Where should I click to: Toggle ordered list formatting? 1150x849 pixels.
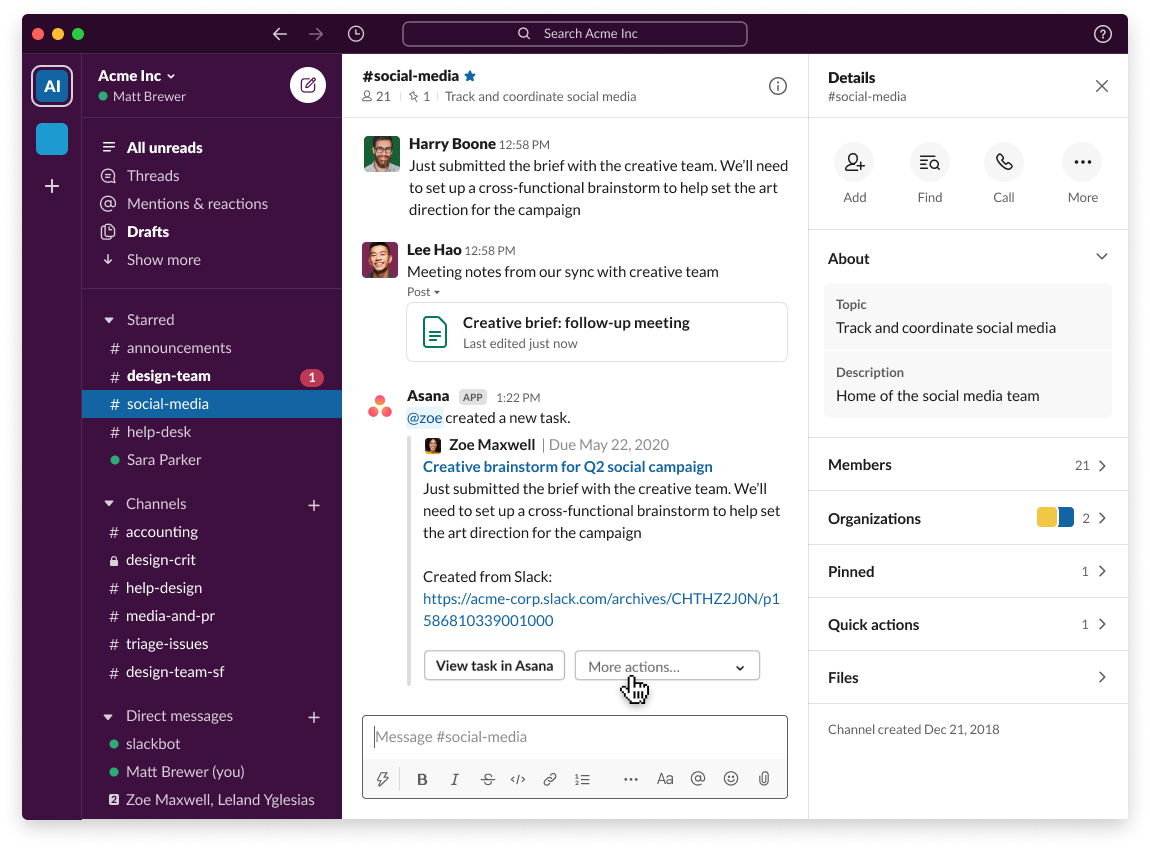coord(582,779)
